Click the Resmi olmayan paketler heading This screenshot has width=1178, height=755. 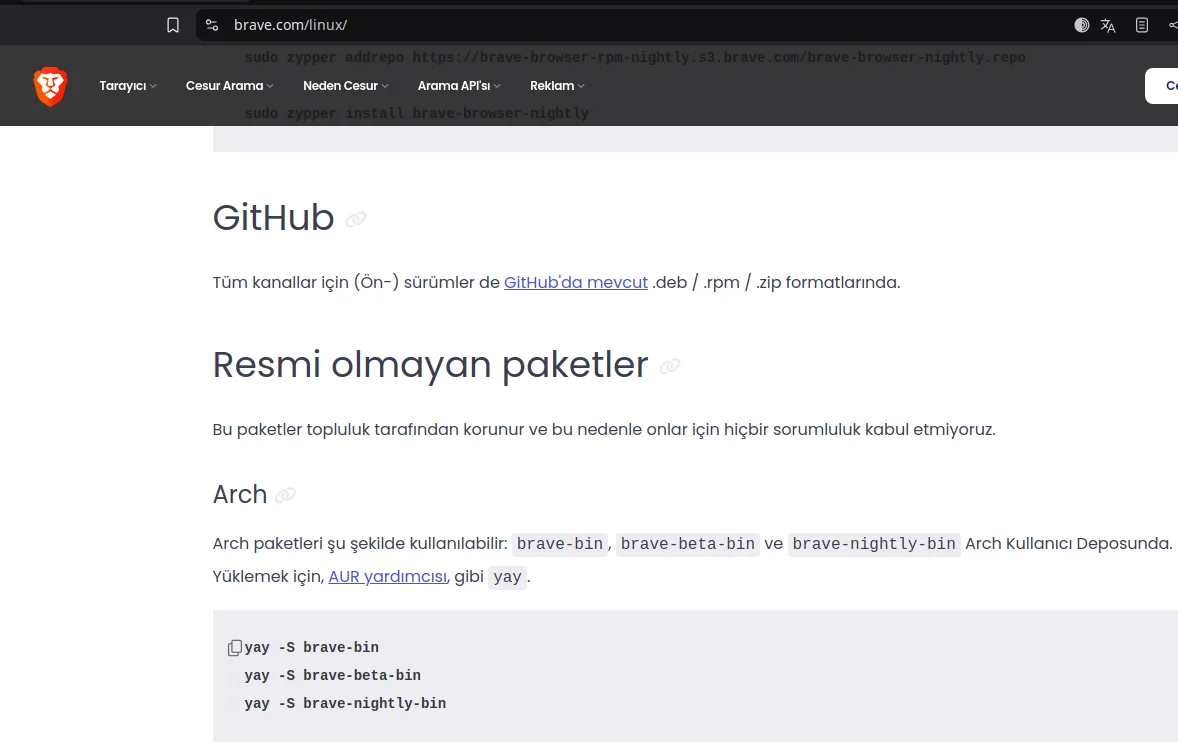[430, 365]
